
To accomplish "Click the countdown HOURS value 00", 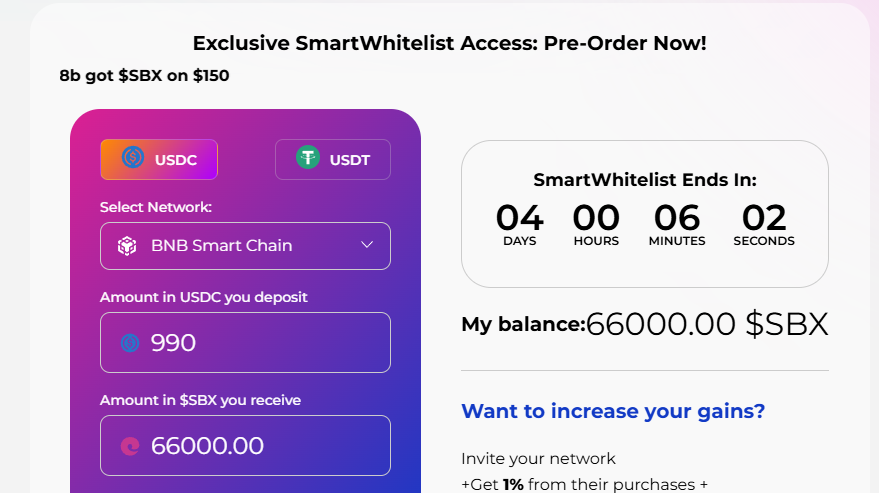I will pyautogui.click(x=596, y=218).
